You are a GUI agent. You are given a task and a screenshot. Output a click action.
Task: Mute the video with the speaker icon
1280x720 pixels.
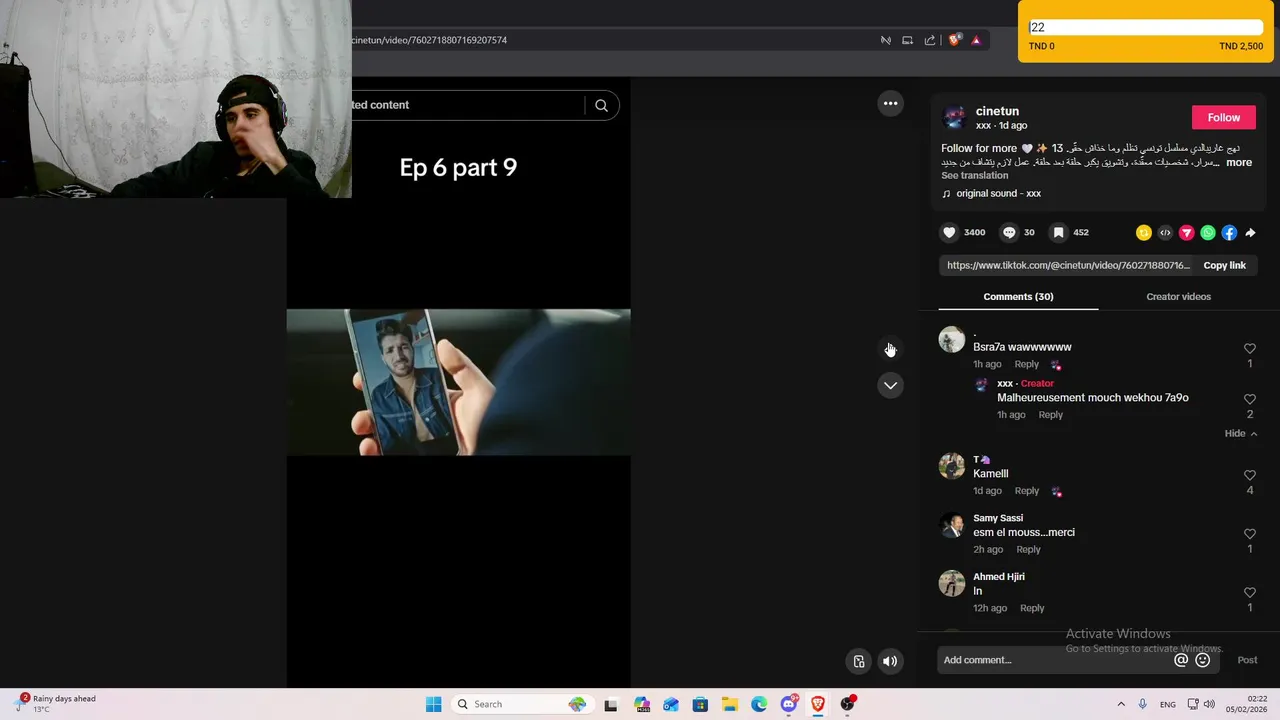(x=890, y=661)
